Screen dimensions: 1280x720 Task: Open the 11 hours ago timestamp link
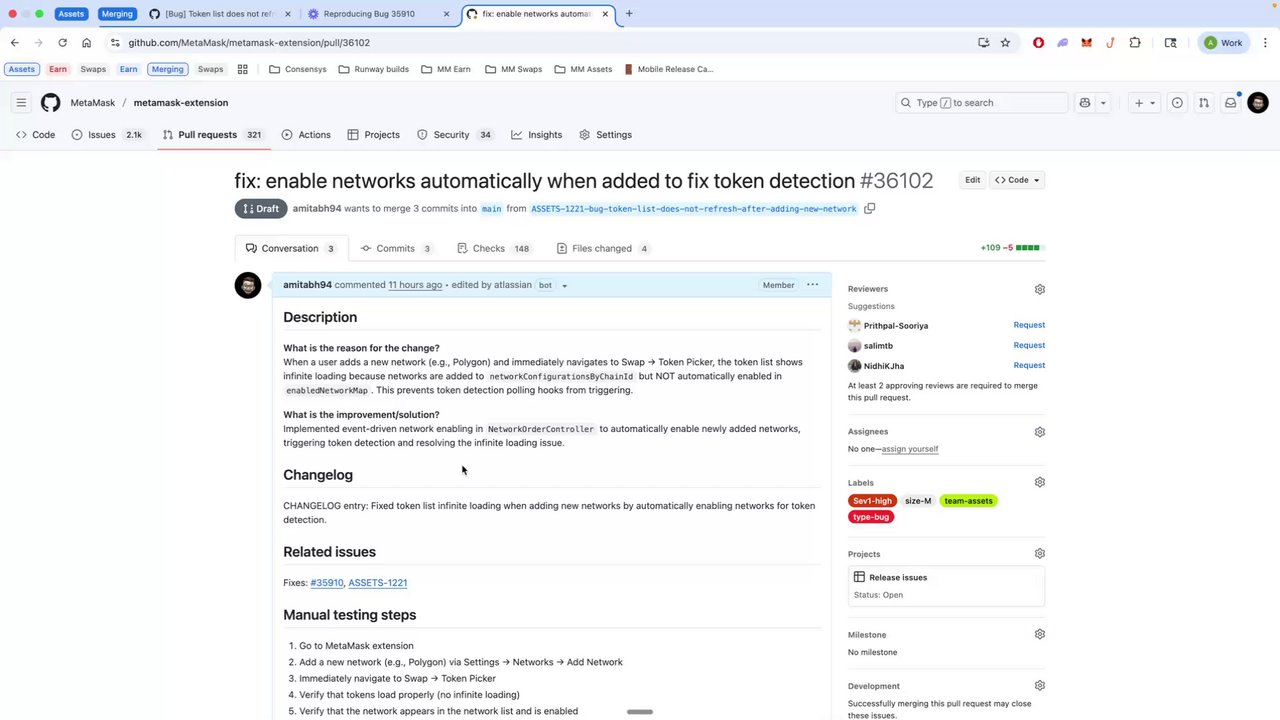[x=415, y=285]
